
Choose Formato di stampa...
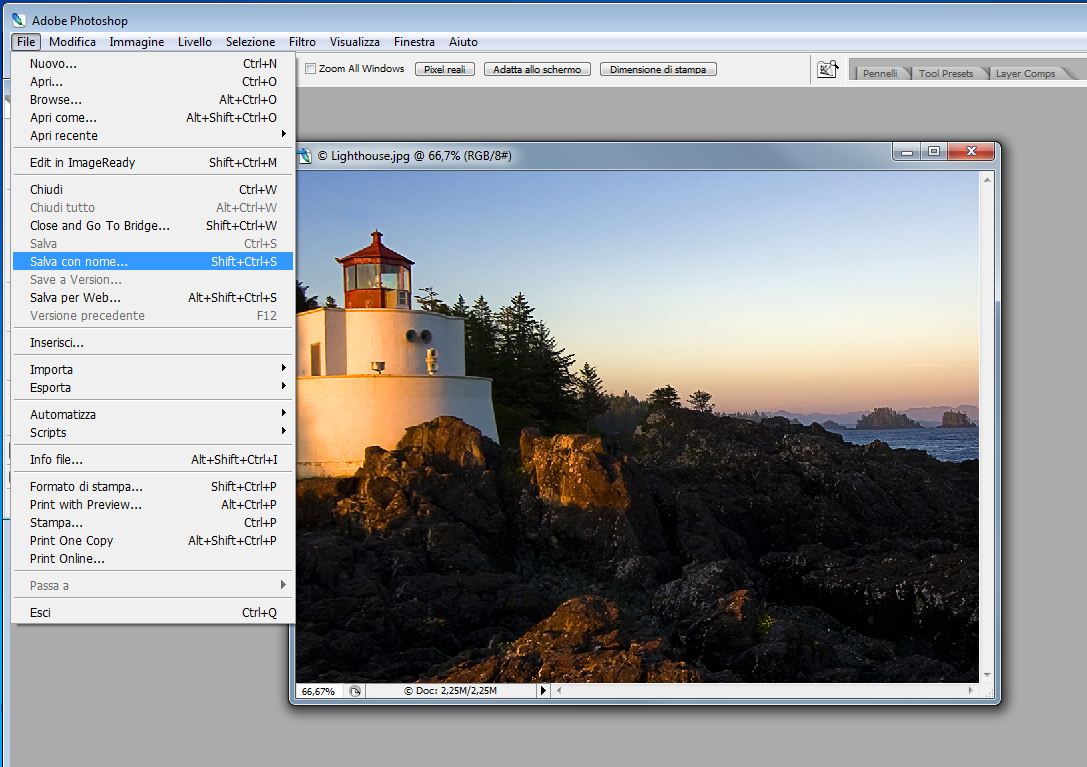click(153, 486)
